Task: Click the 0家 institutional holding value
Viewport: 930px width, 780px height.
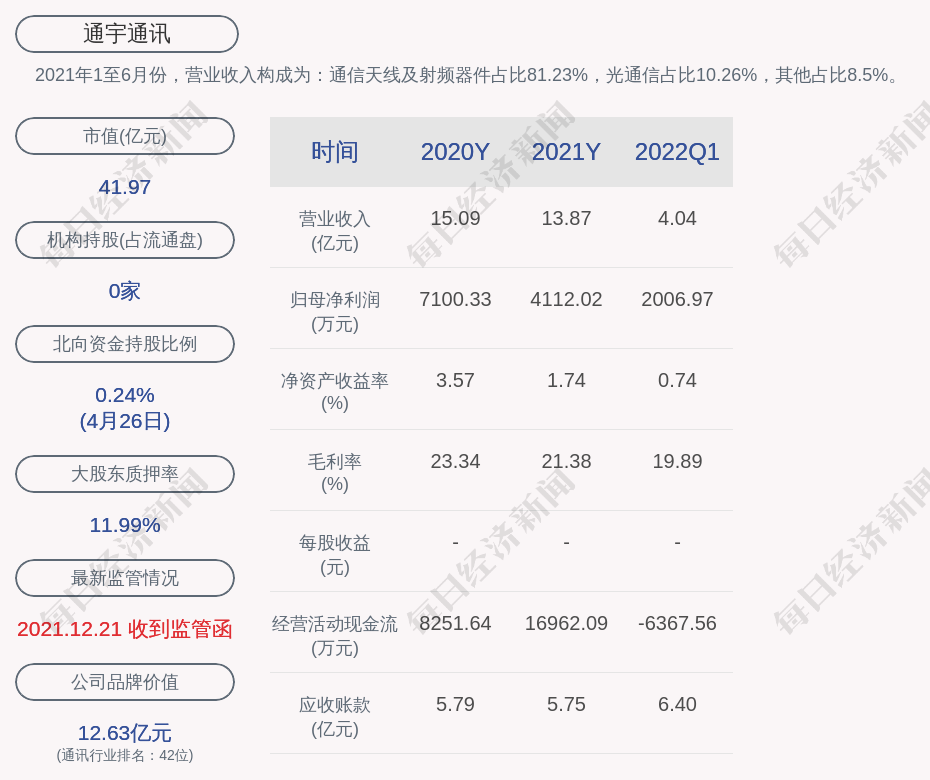Action: (x=125, y=291)
